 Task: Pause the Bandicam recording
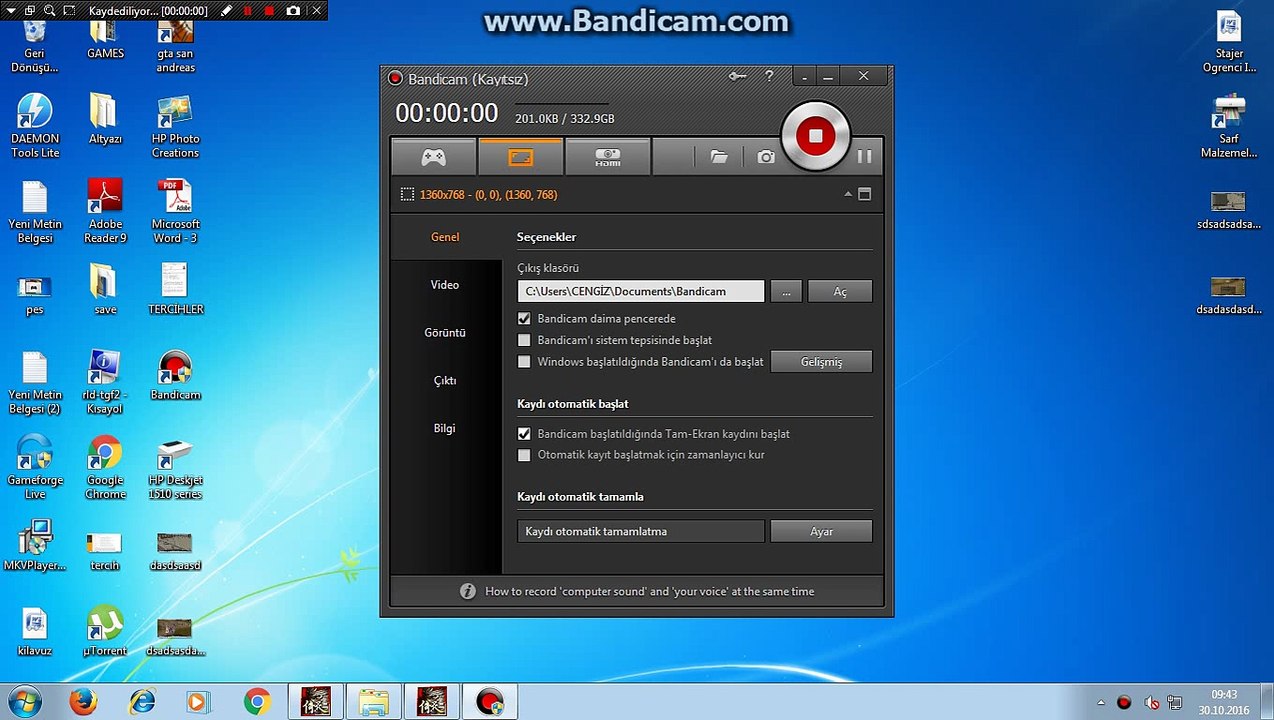click(865, 156)
